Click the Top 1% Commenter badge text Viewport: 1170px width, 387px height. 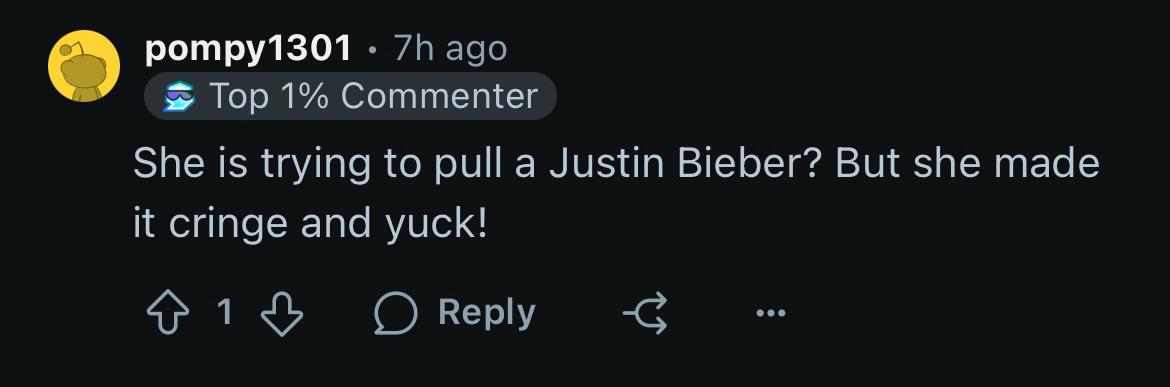tap(373, 96)
